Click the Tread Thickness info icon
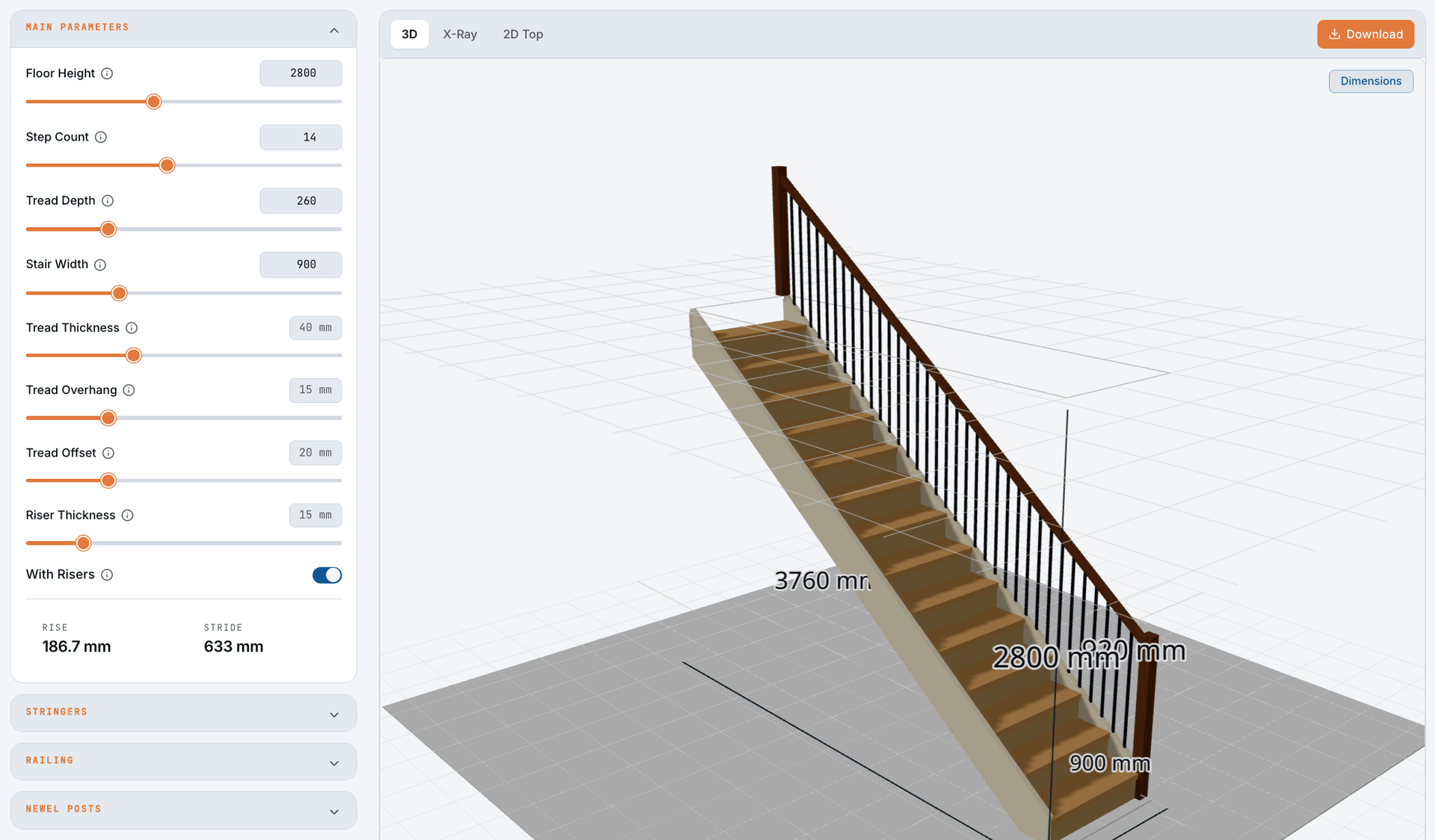 (132, 328)
